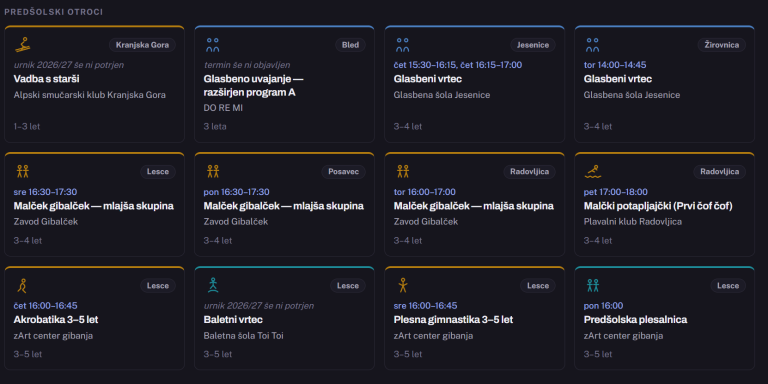Select the Kranjska Gora location tag

click(x=142, y=45)
